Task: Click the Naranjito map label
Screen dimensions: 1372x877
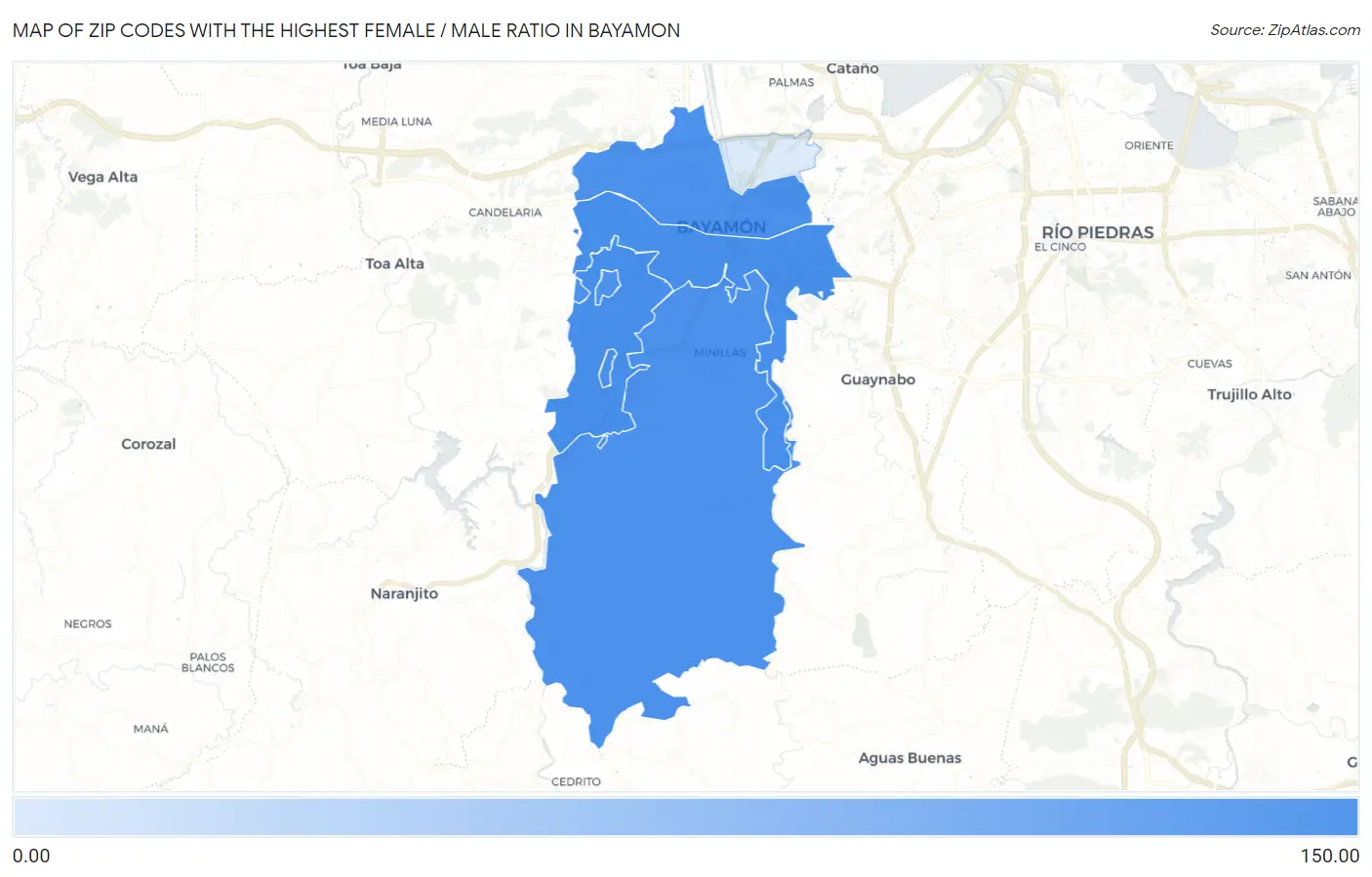Action: tap(404, 593)
